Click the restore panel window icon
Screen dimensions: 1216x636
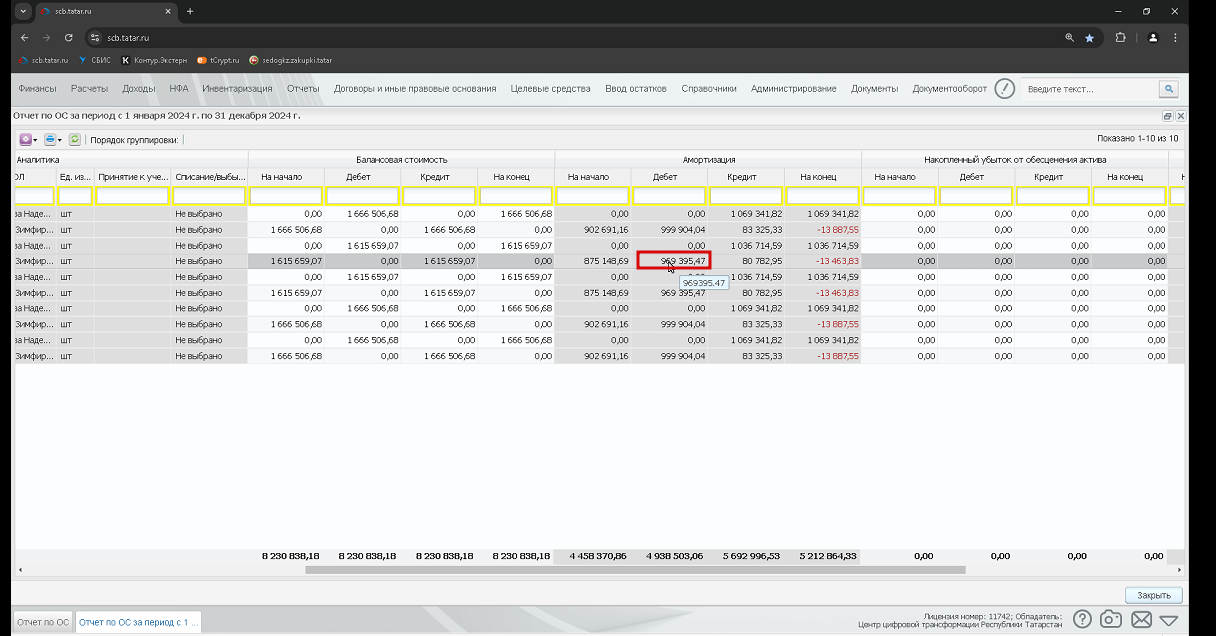pos(1169,116)
